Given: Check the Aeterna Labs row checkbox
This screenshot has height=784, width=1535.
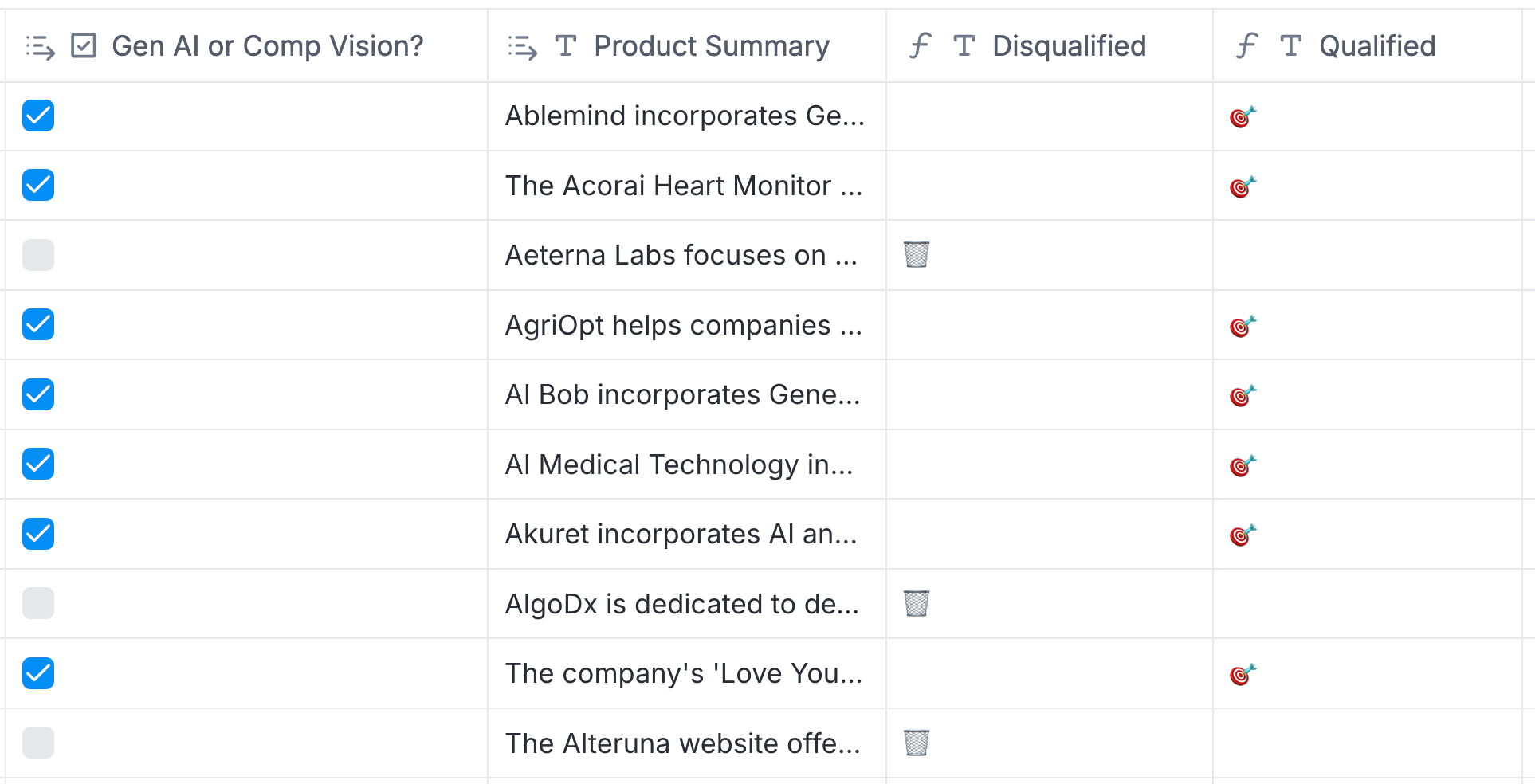Looking at the screenshot, I should pos(38,255).
